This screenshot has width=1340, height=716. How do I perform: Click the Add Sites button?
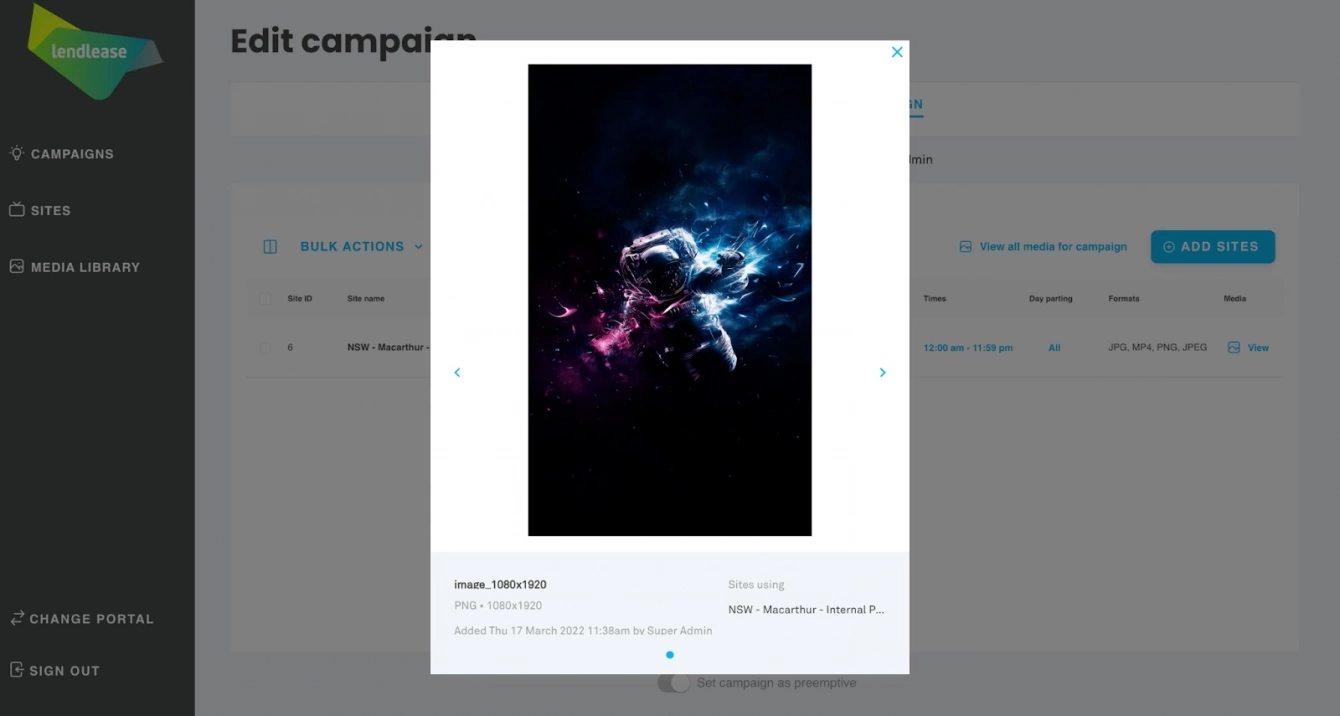[x=1213, y=247]
